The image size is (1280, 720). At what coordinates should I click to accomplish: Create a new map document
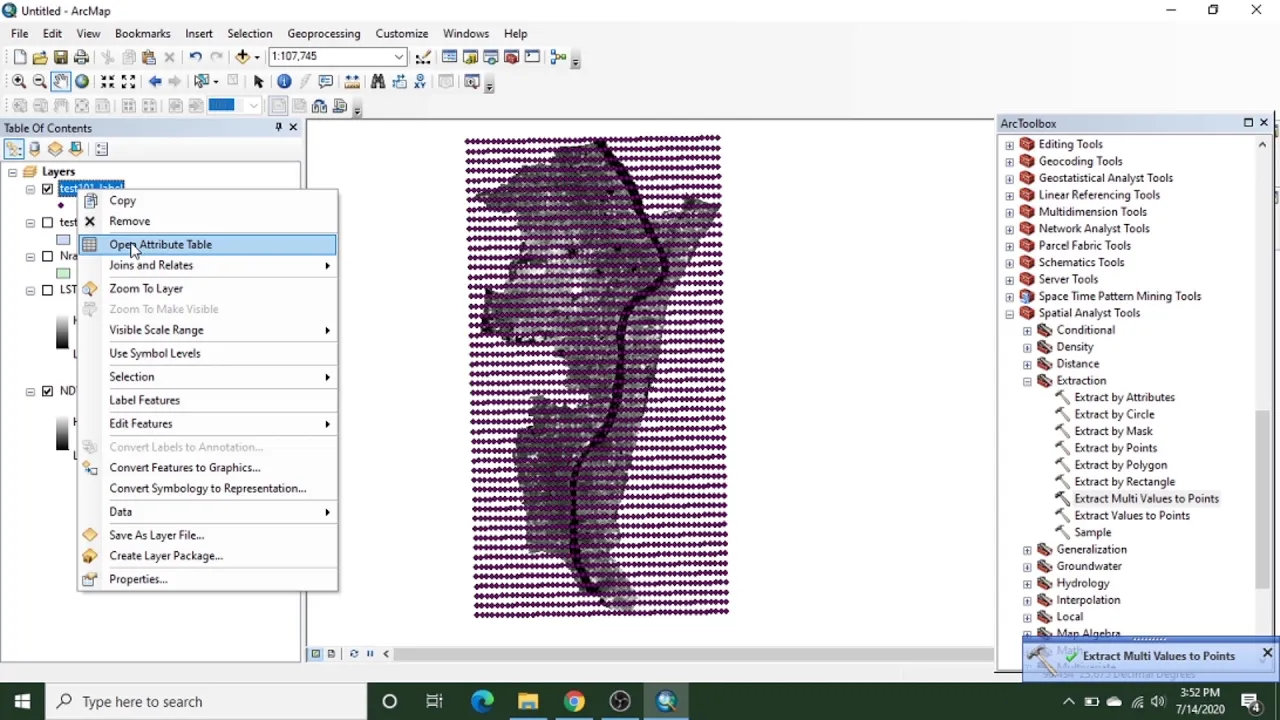(x=19, y=57)
